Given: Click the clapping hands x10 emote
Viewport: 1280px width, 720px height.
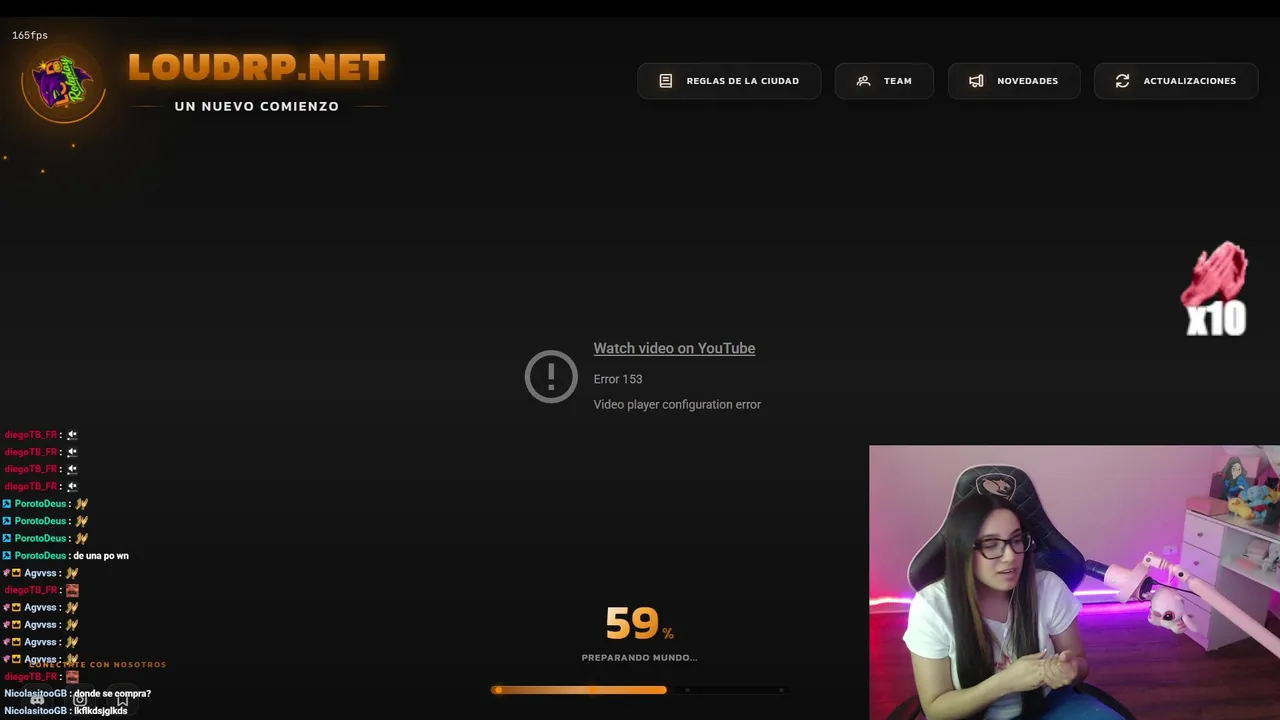Looking at the screenshot, I should click(1216, 289).
